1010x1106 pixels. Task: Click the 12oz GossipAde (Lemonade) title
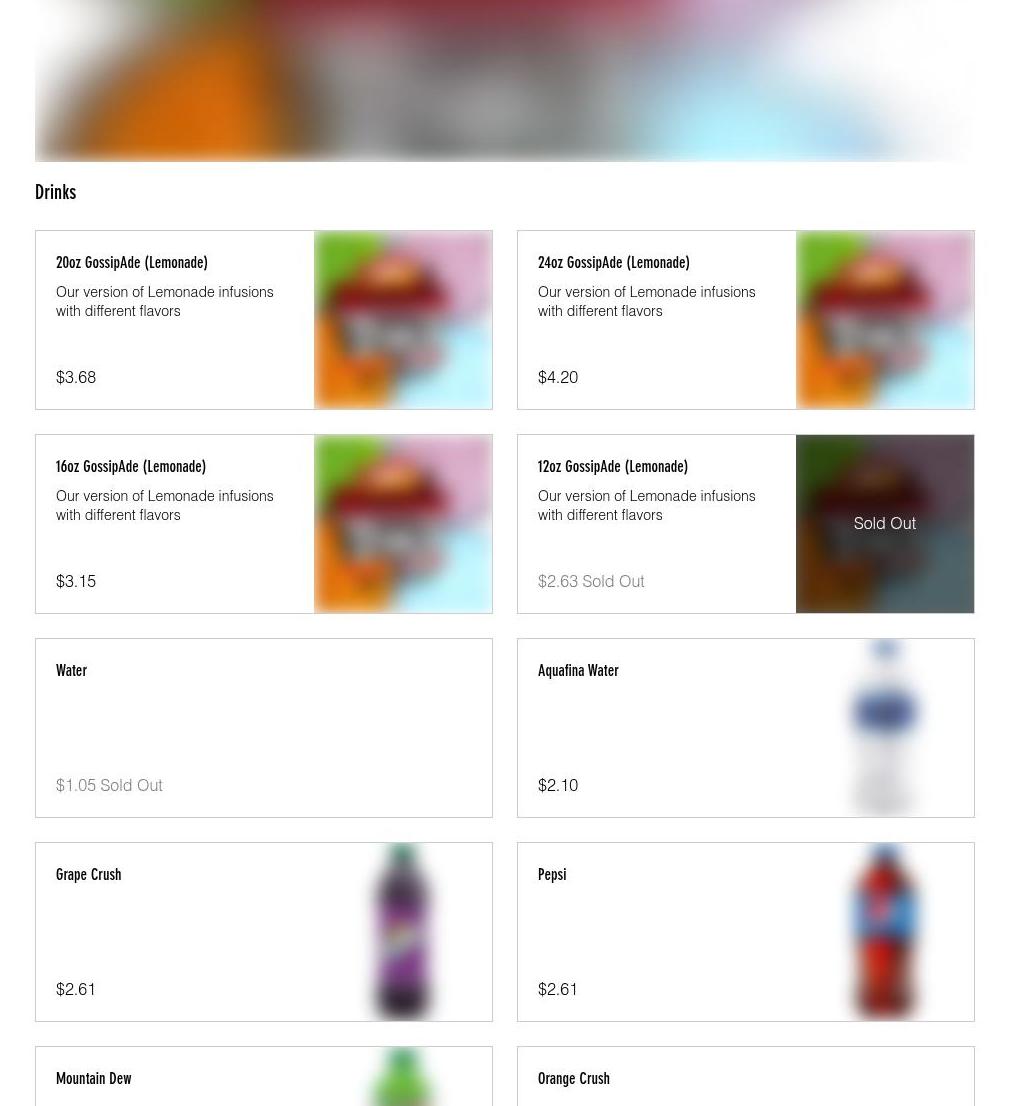click(612, 466)
